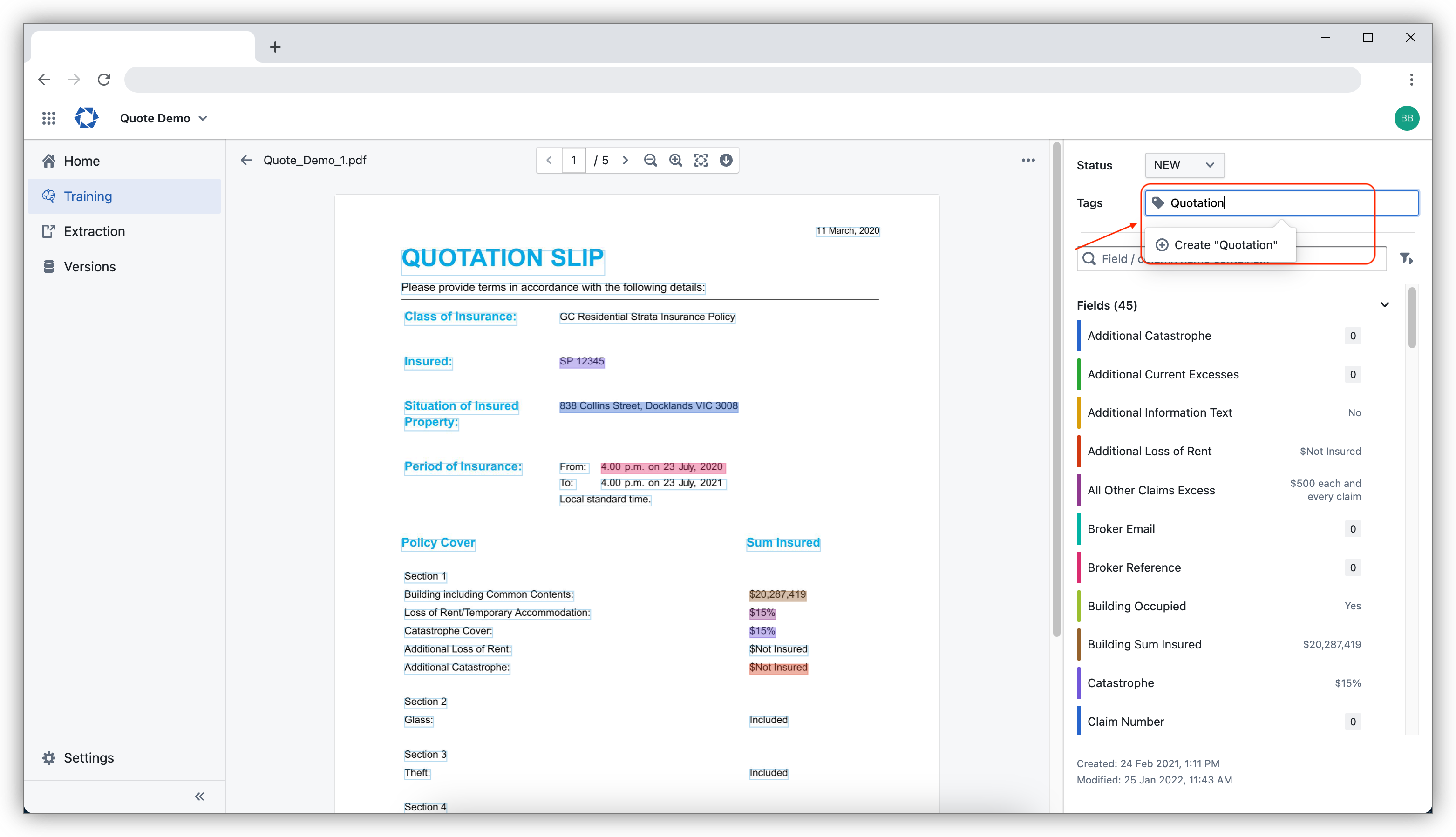This screenshot has height=837, width=1456.
Task: Click the download document icon
Action: pyautogui.click(x=728, y=161)
